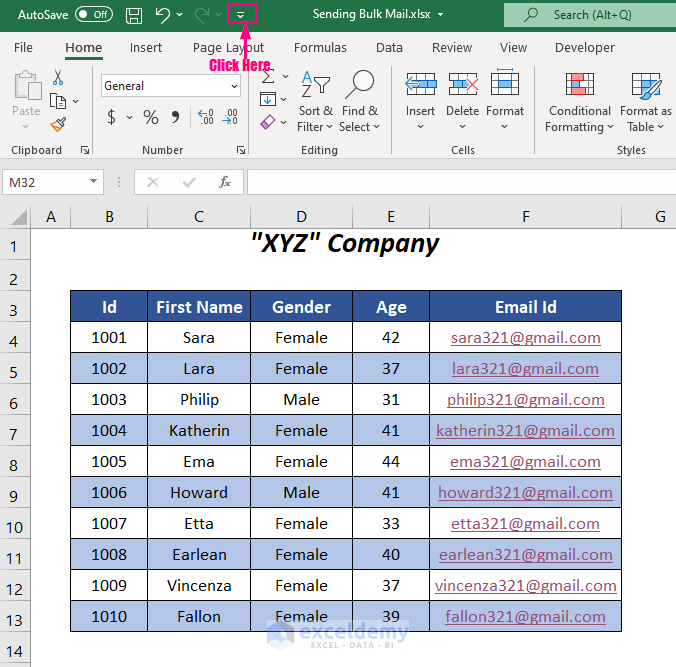676x667 pixels.
Task: Click the philip321@gmail.com hyperlink
Action: tap(526, 400)
